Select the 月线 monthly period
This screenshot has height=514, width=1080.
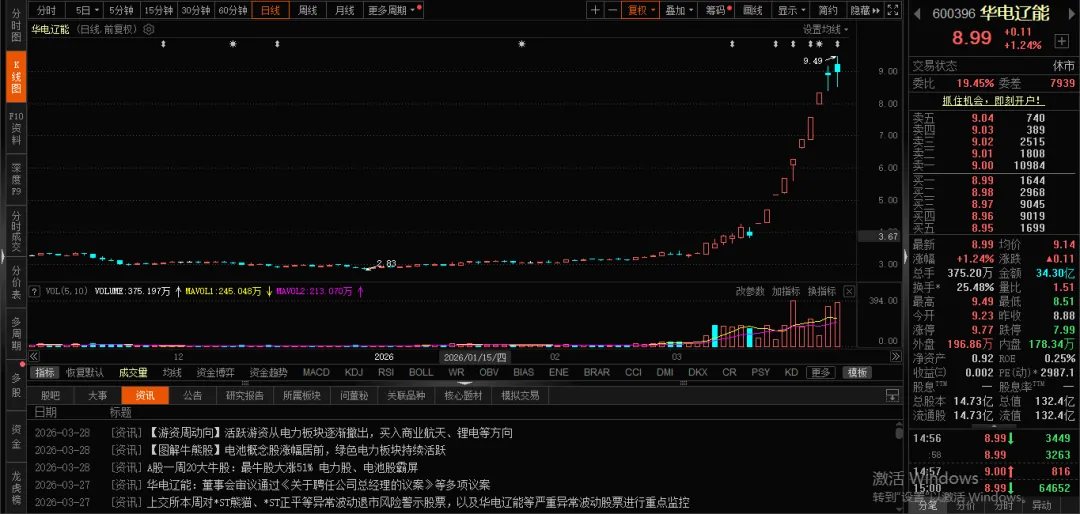[x=344, y=10]
